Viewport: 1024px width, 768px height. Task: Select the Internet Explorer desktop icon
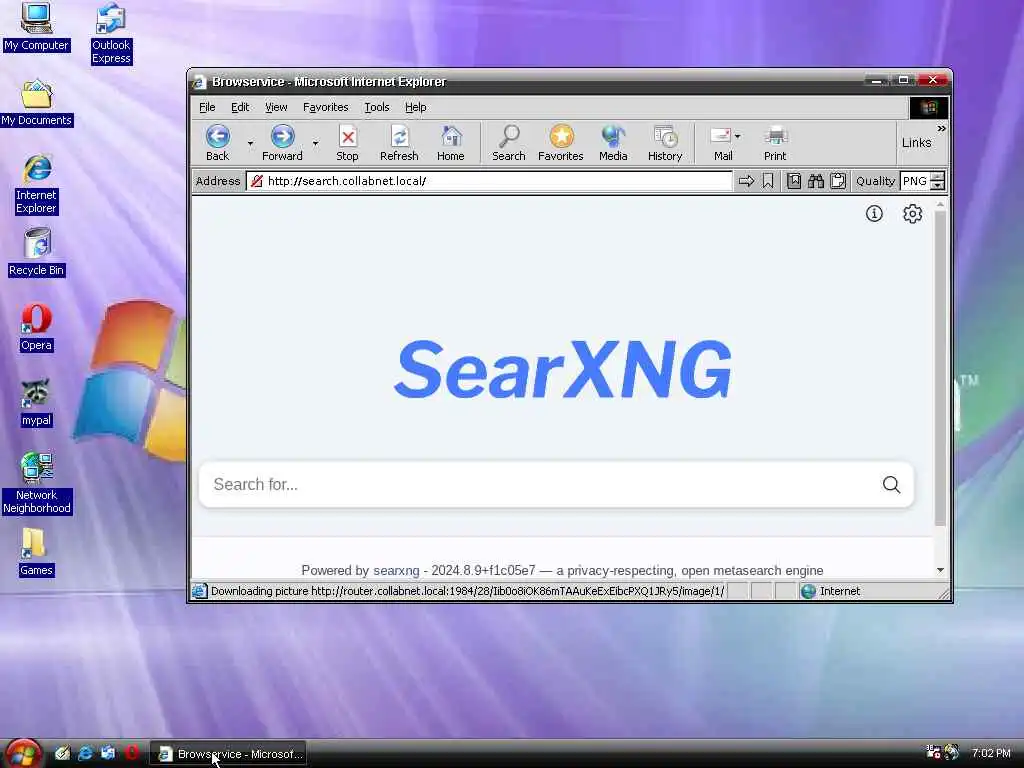(37, 184)
